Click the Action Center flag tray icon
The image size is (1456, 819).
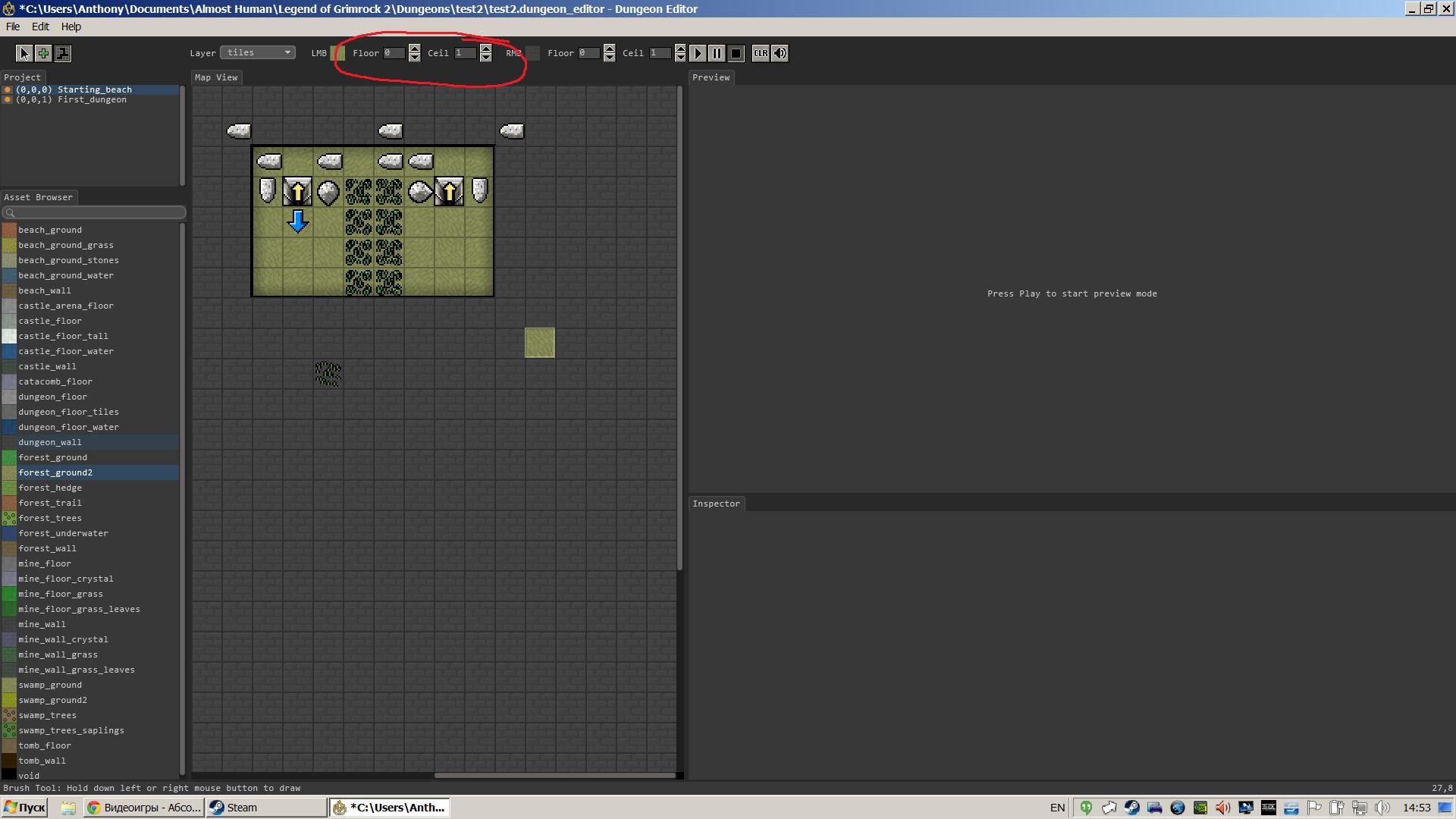pyautogui.click(x=1313, y=808)
